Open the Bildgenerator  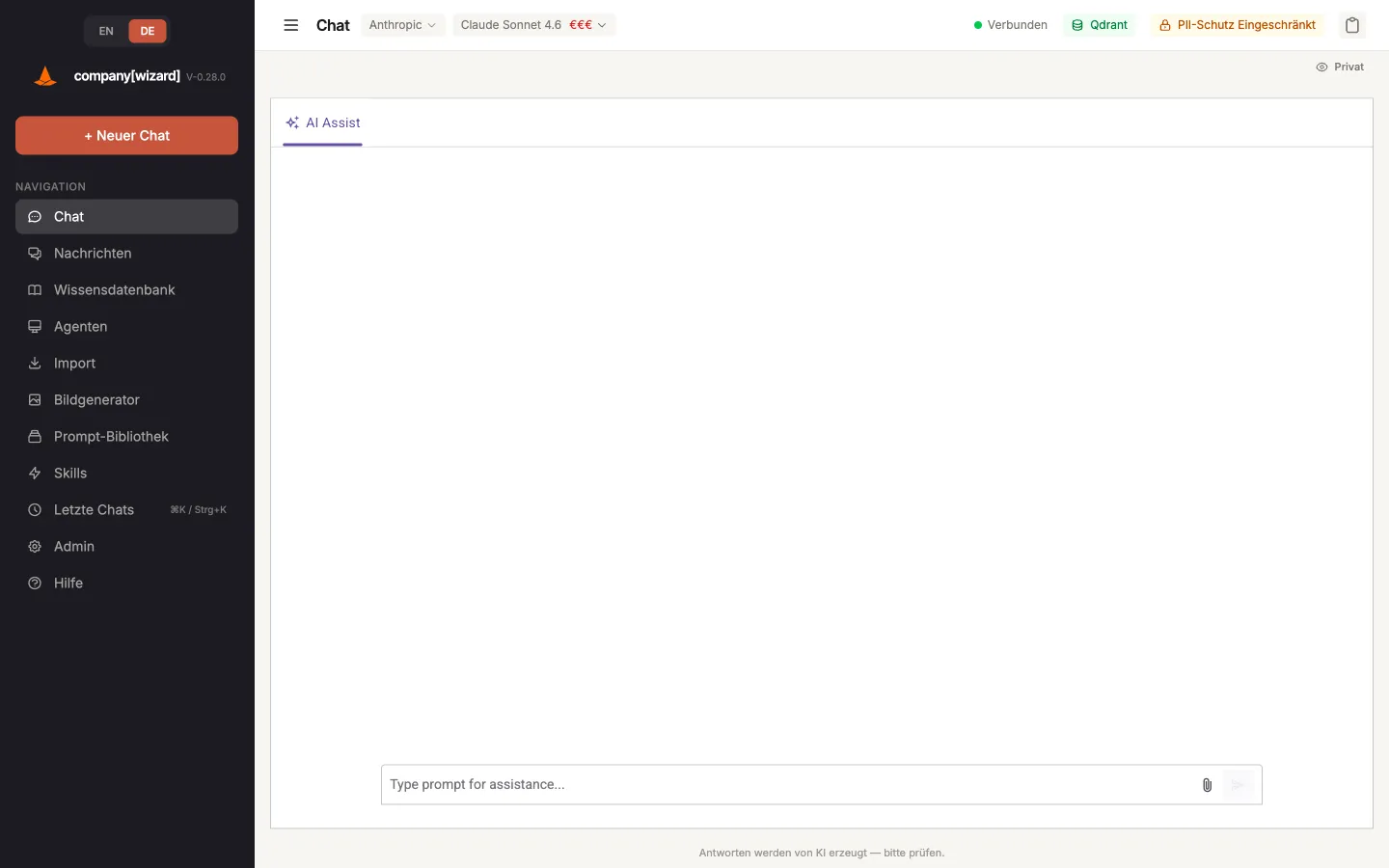click(x=126, y=400)
